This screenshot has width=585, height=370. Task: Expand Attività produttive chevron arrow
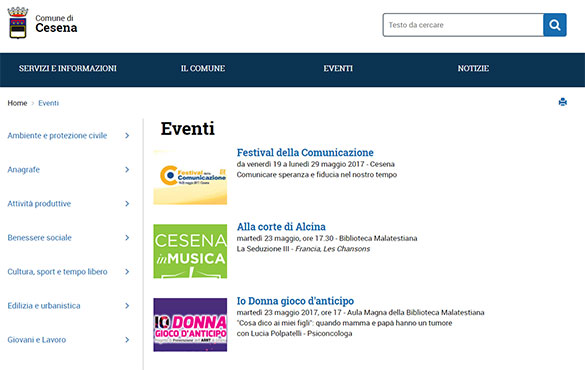[127, 204]
